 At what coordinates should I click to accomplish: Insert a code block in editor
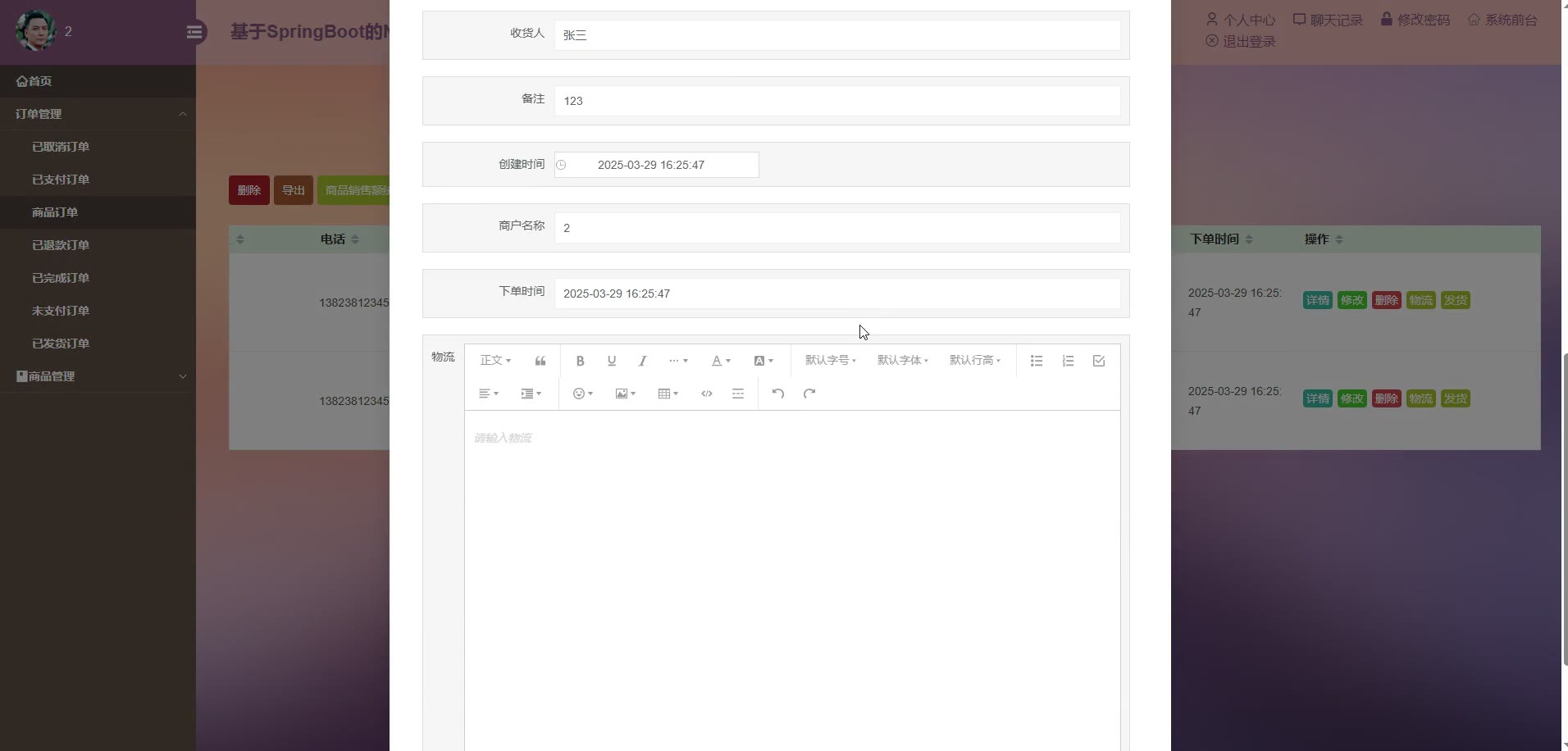[x=707, y=394]
